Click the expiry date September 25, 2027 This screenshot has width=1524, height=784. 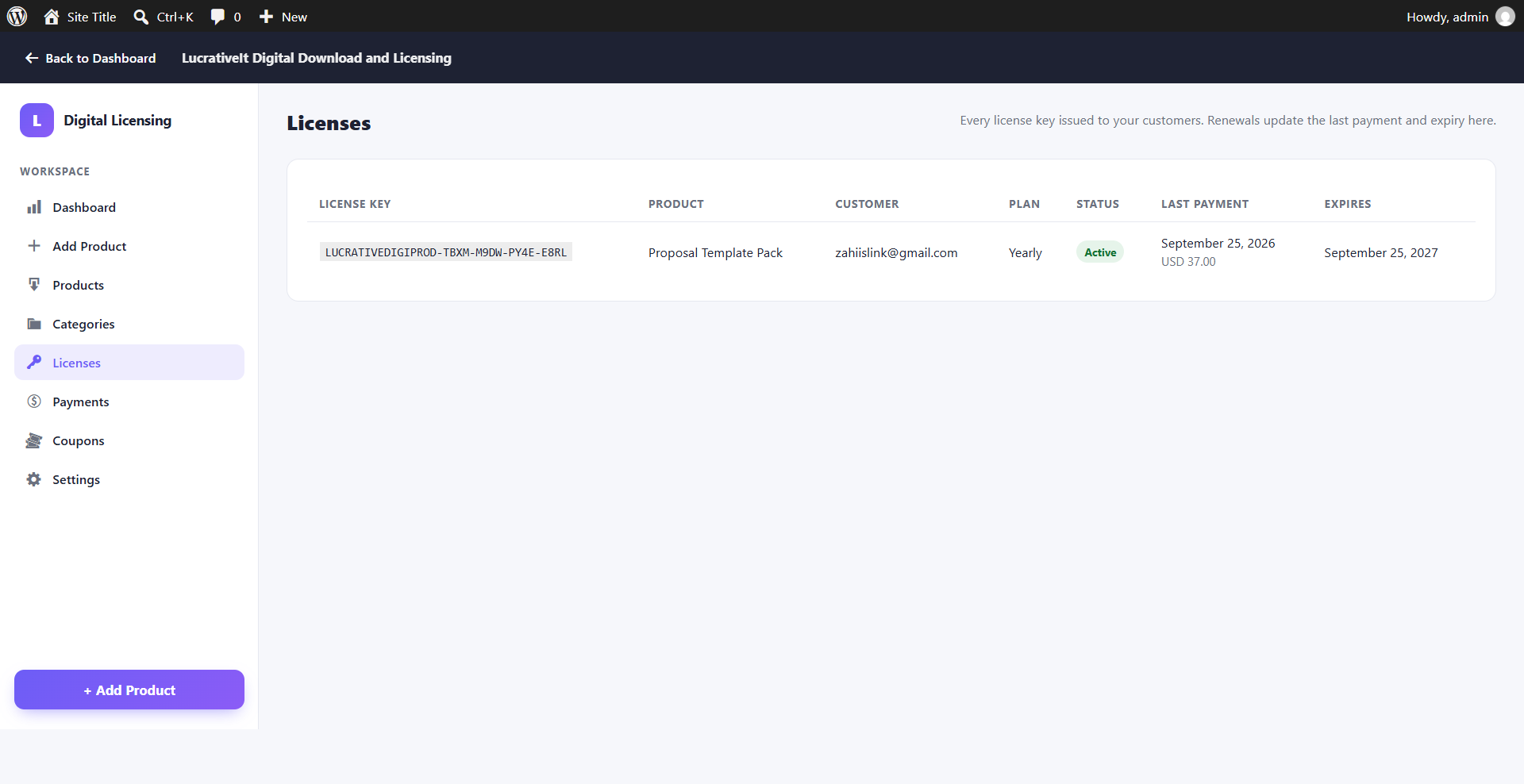1381,252
